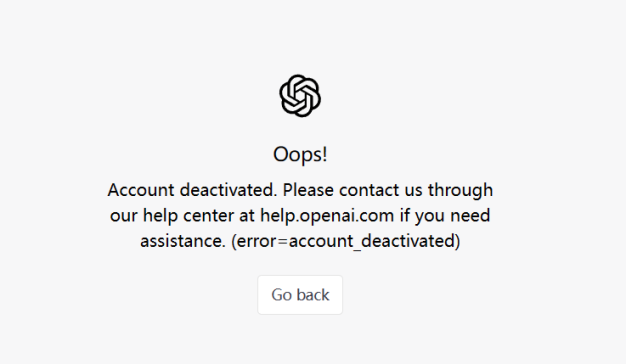Click the Oops! heading

tap(300, 154)
